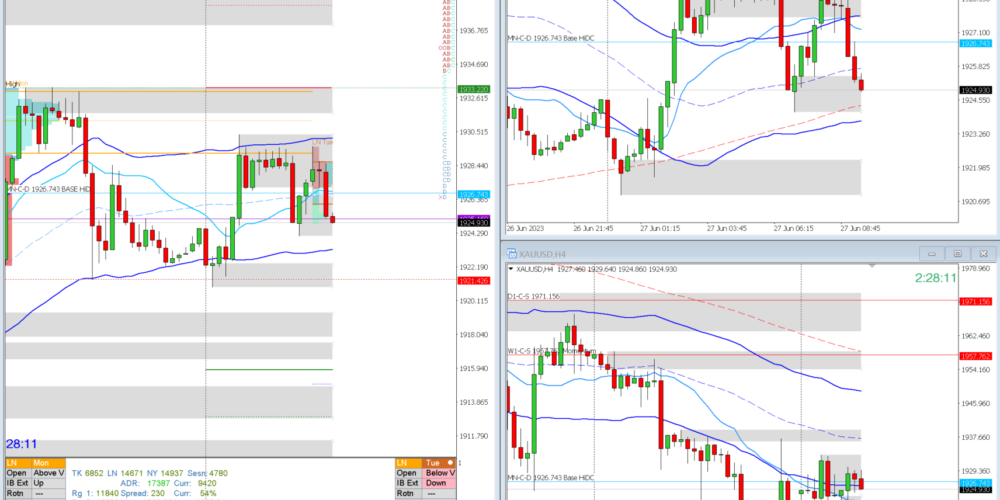Click the Up cell beside IB Ext
The height and width of the screenshot is (500, 1000).
48,483
